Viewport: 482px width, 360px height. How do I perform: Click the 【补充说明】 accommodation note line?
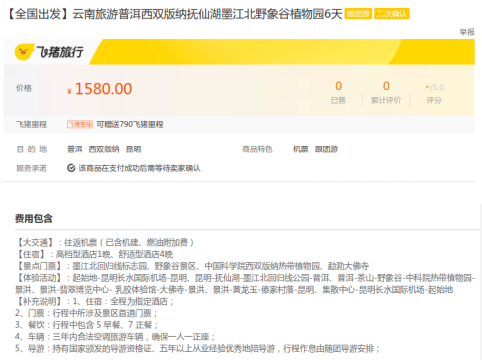click(x=95, y=301)
